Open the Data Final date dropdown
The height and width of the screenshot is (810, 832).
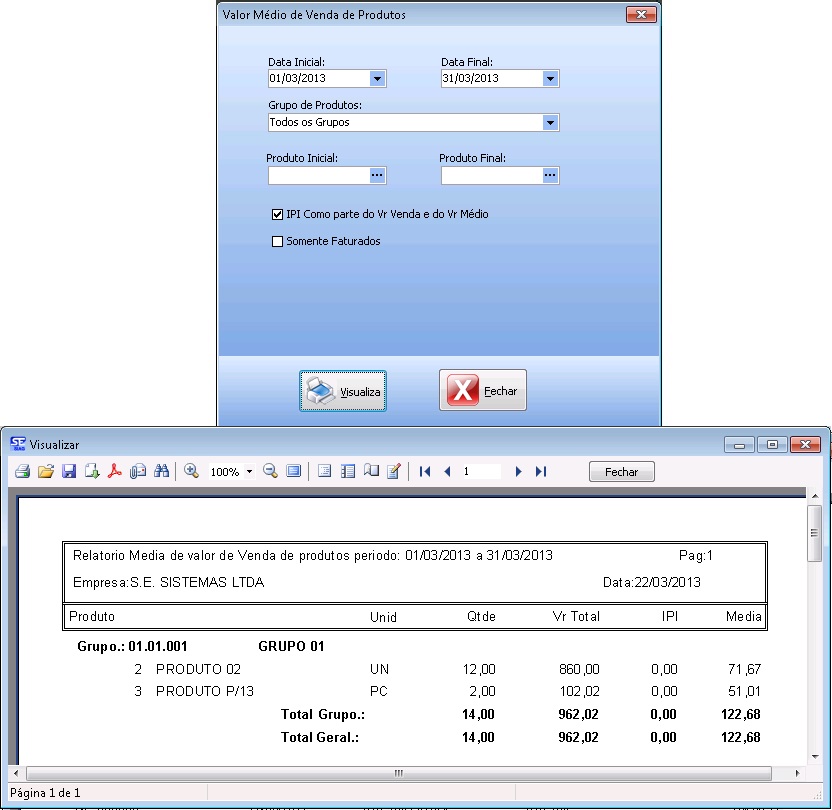click(550, 78)
